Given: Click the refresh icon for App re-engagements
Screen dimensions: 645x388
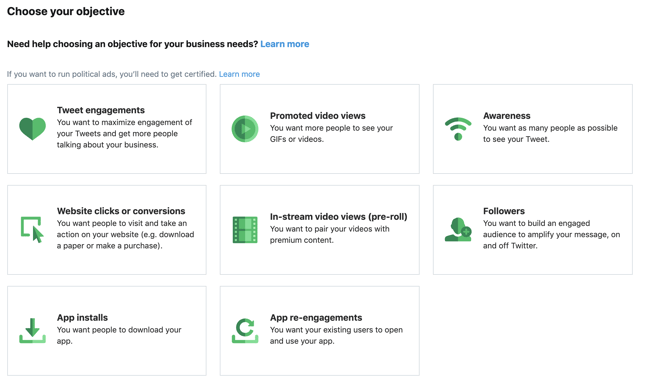Looking at the screenshot, I should (245, 330).
